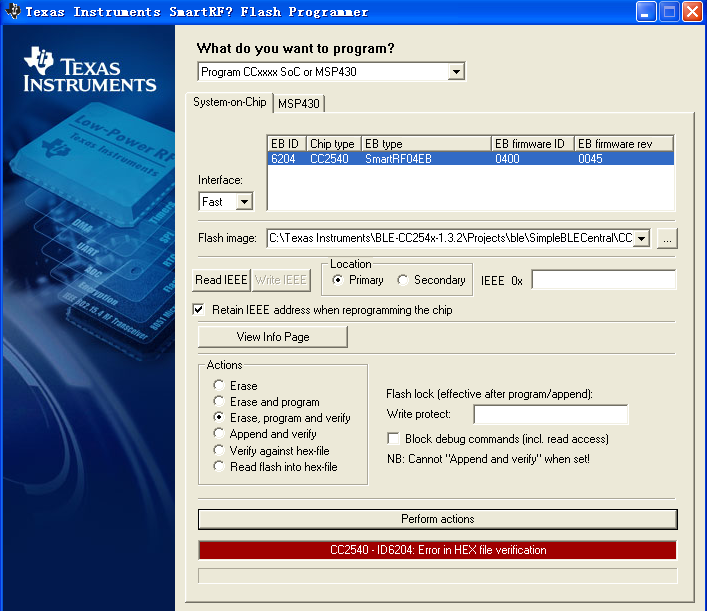Minimize the Flash Programmer window
This screenshot has height=611, width=720.
pyautogui.click(x=645, y=11)
